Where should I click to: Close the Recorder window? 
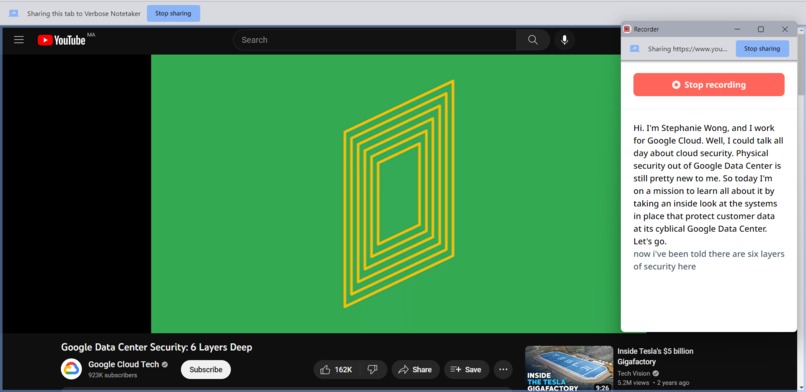tap(784, 29)
